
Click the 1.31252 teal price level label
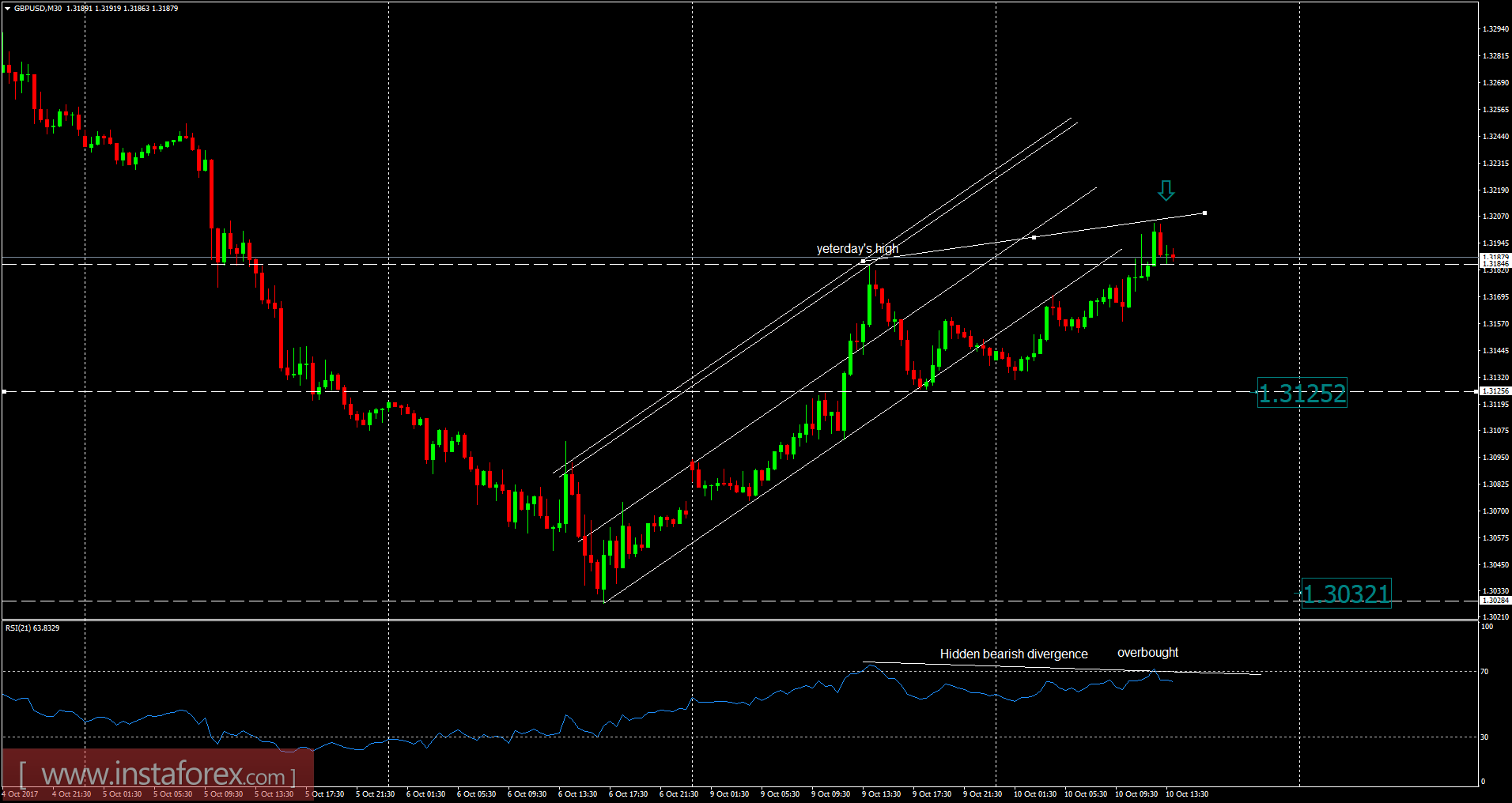click(x=1302, y=394)
